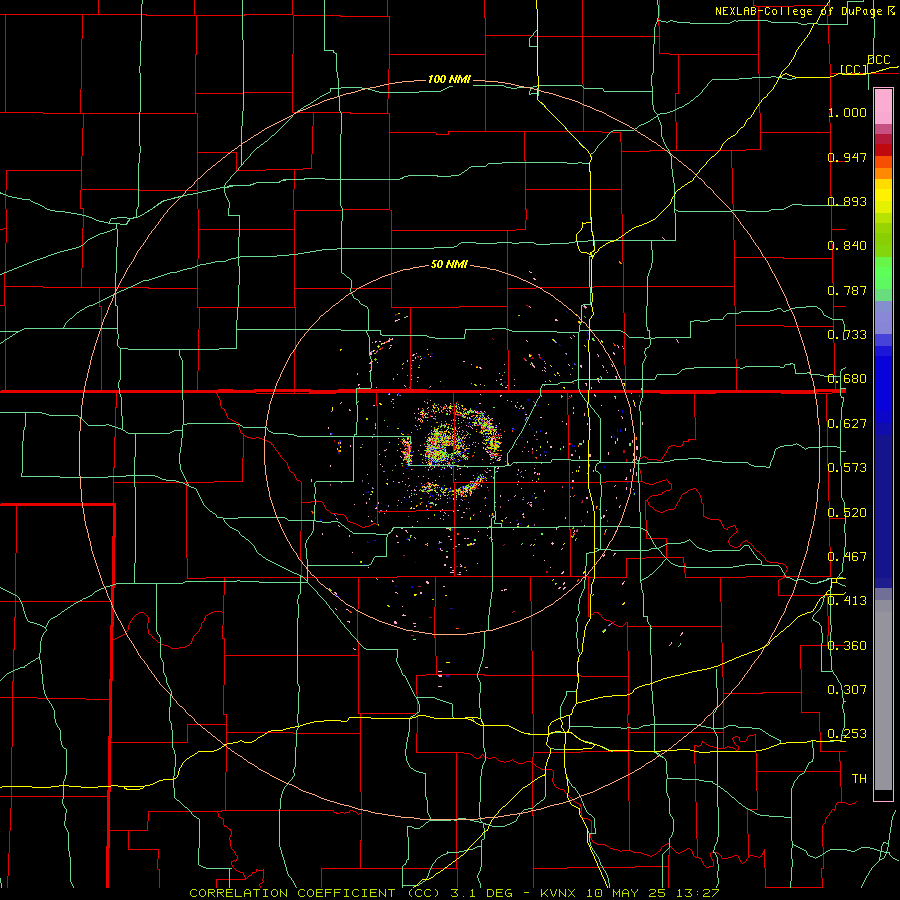Select the 0.680 scale value
This screenshot has height=900, width=900.
pyautogui.click(x=847, y=379)
